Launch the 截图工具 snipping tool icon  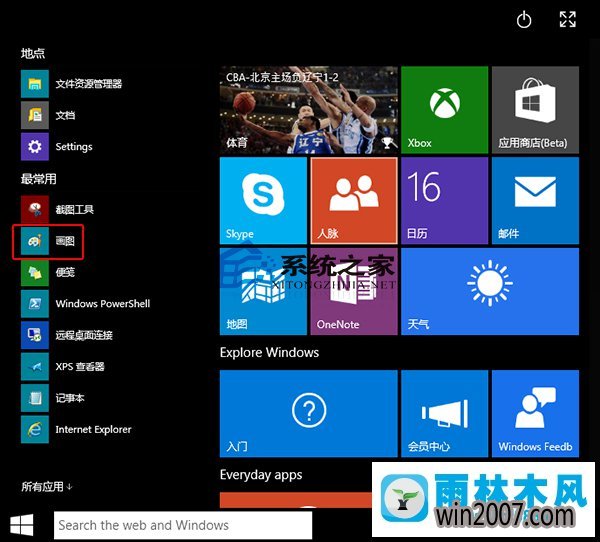[x=35, y=209]
